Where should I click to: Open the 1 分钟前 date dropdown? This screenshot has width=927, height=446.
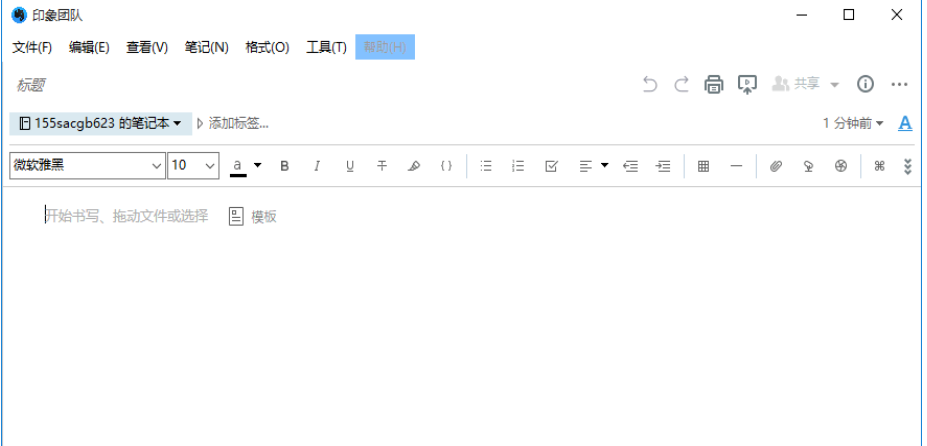(853, 123)
